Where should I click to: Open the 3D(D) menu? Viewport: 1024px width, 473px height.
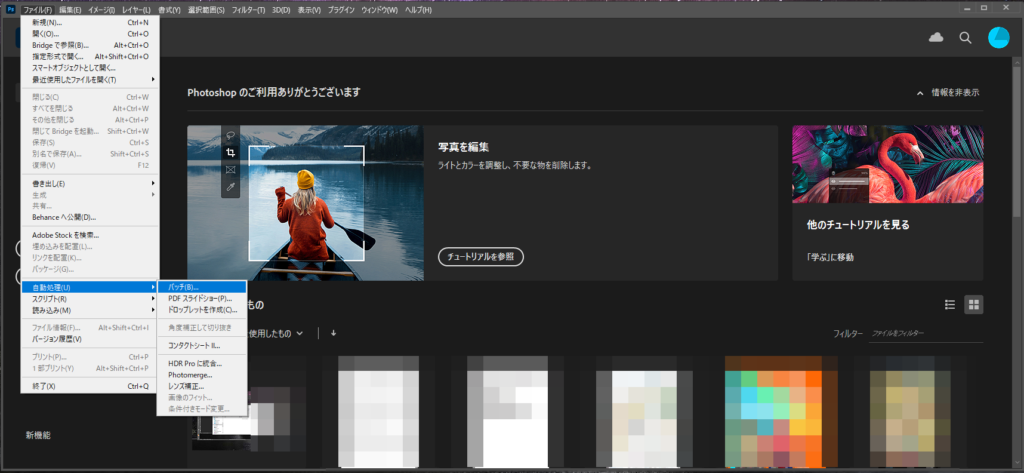[281, 10]
